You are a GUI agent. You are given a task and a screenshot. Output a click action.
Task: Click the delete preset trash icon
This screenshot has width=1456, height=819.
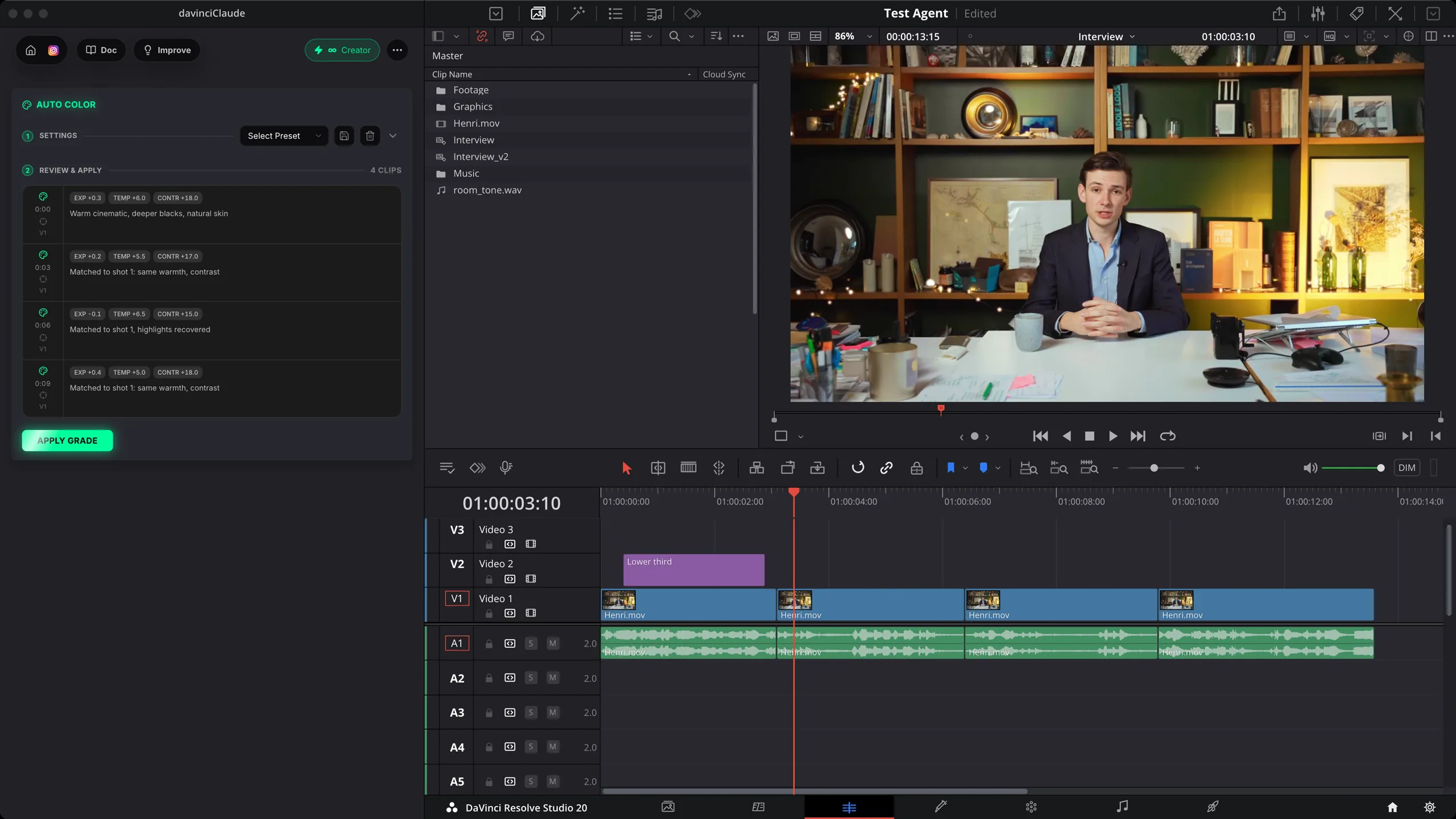(x=370, y=136)
